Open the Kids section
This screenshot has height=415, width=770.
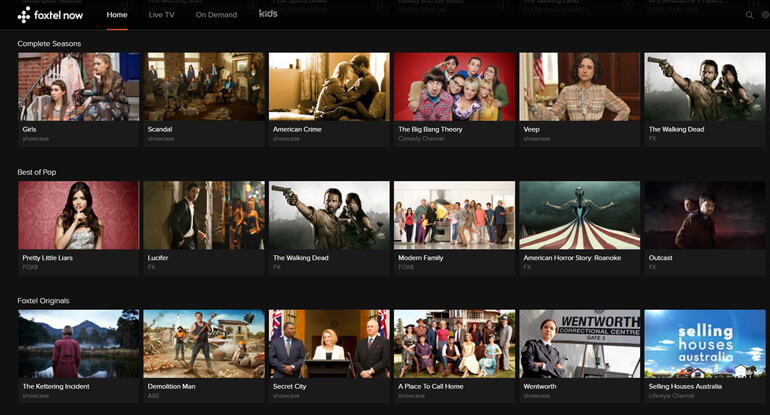(x=268, y=14)
